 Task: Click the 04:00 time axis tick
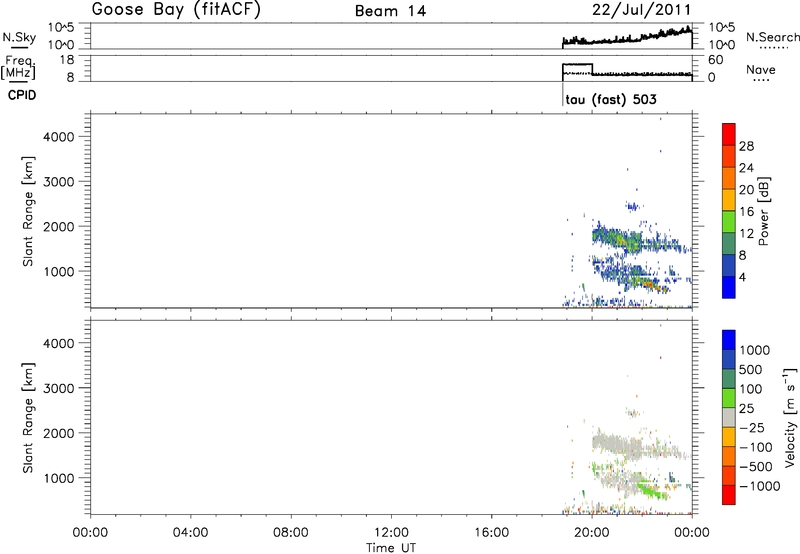point(191,533)
